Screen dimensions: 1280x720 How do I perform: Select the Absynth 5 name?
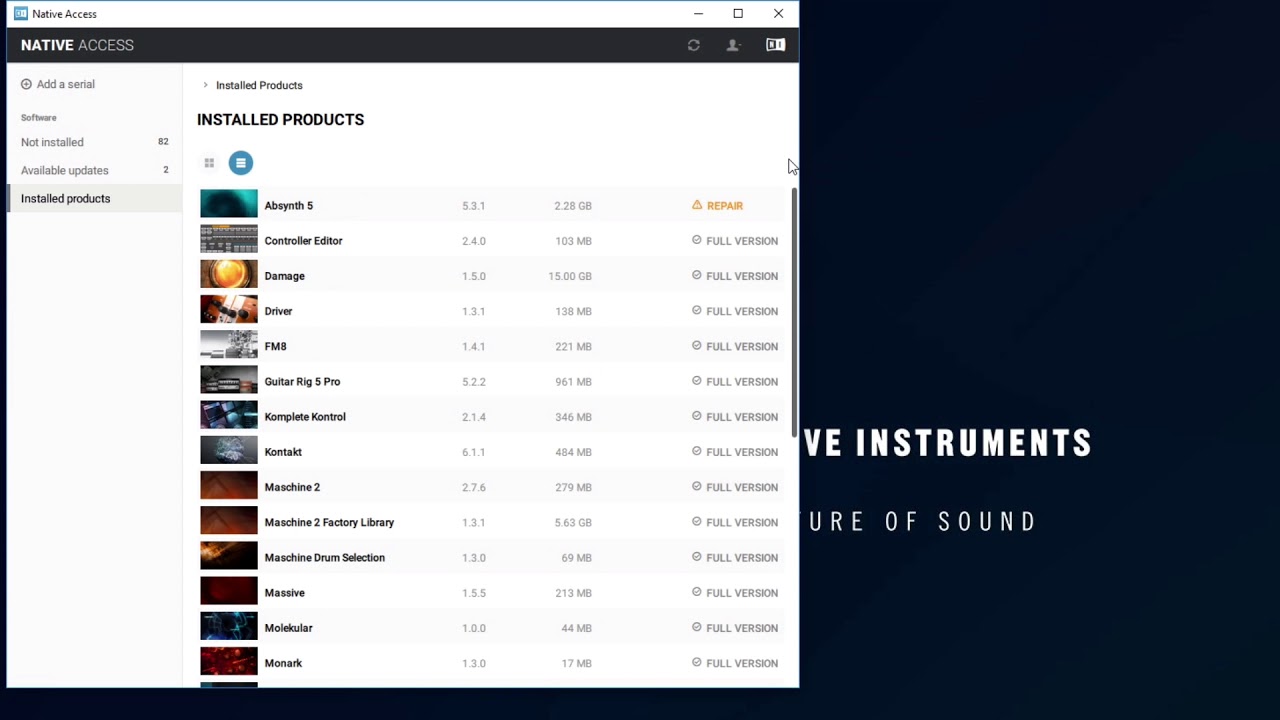coord(289,206)
